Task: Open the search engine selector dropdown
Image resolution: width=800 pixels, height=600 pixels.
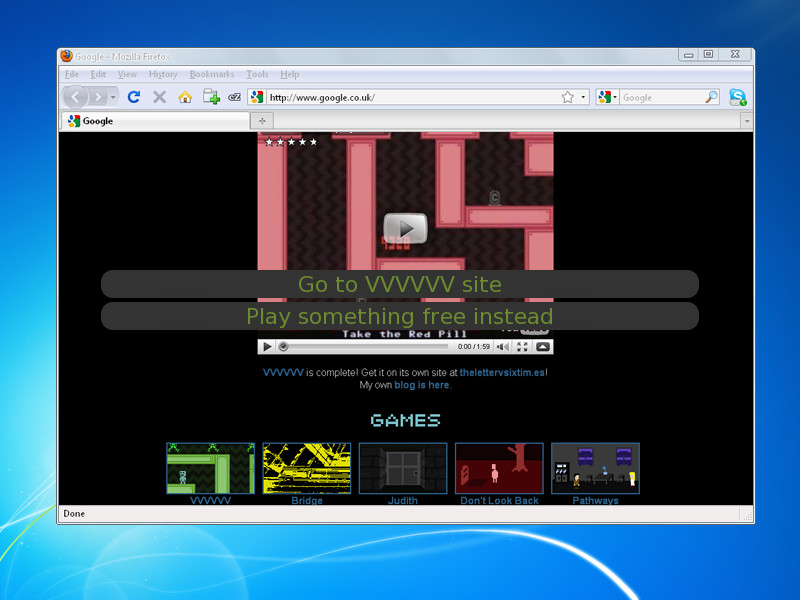Action: point(607,97)
